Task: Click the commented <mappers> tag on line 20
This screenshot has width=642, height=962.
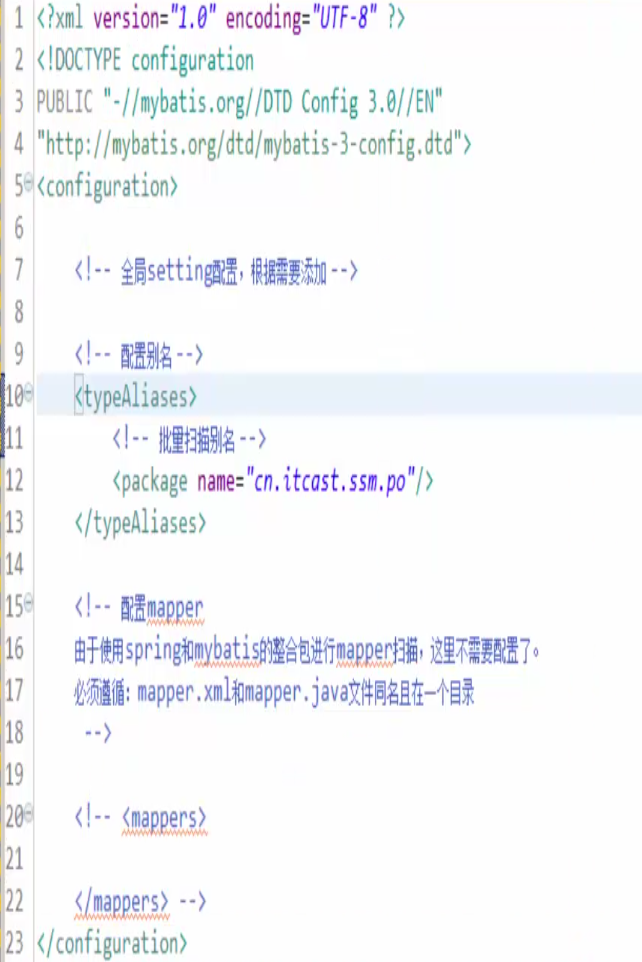Action: (x=164, y=818)
